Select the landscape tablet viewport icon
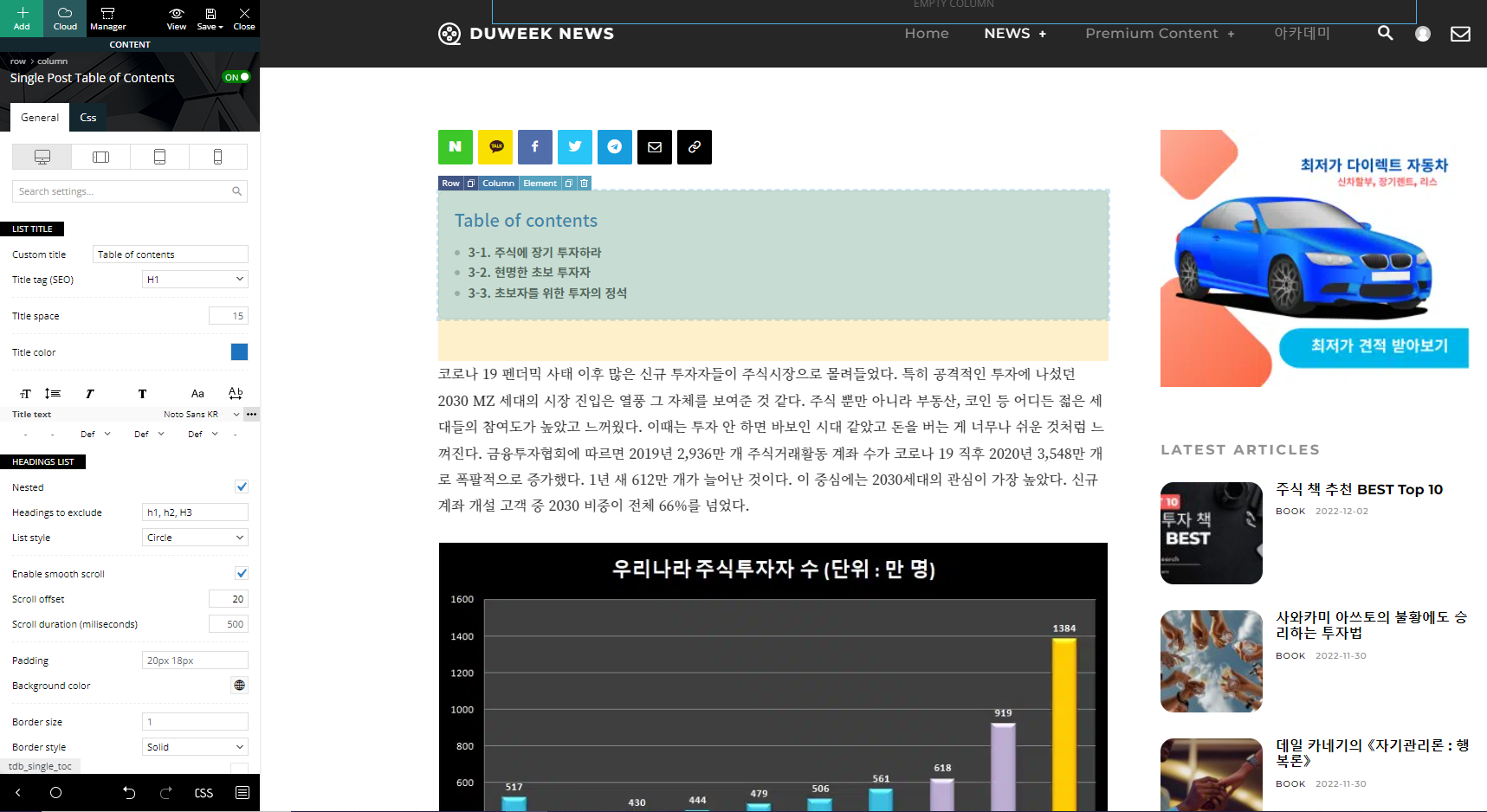1487x812 pixels. click(100, 157)
